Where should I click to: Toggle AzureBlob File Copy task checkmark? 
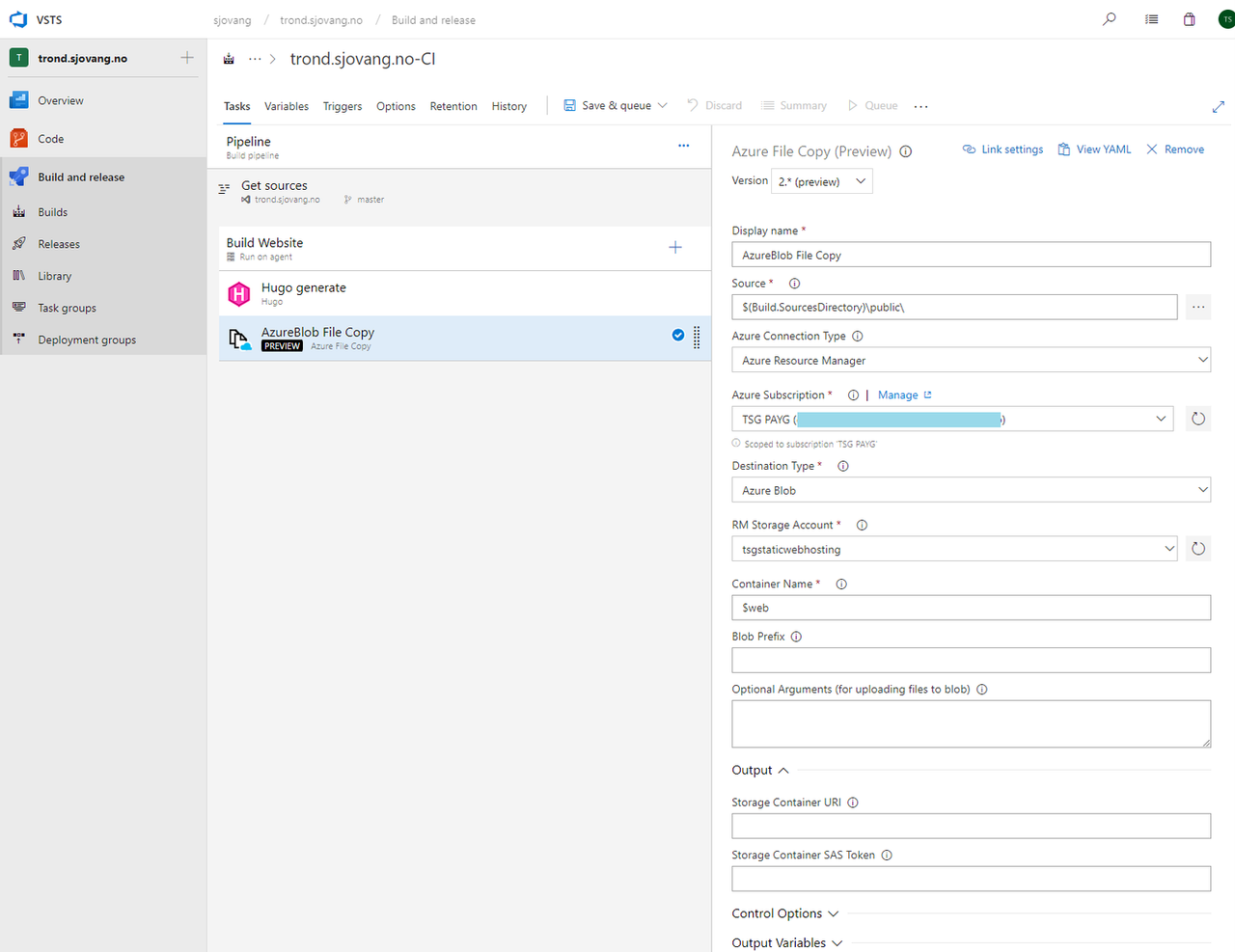(x=678, y=335)
